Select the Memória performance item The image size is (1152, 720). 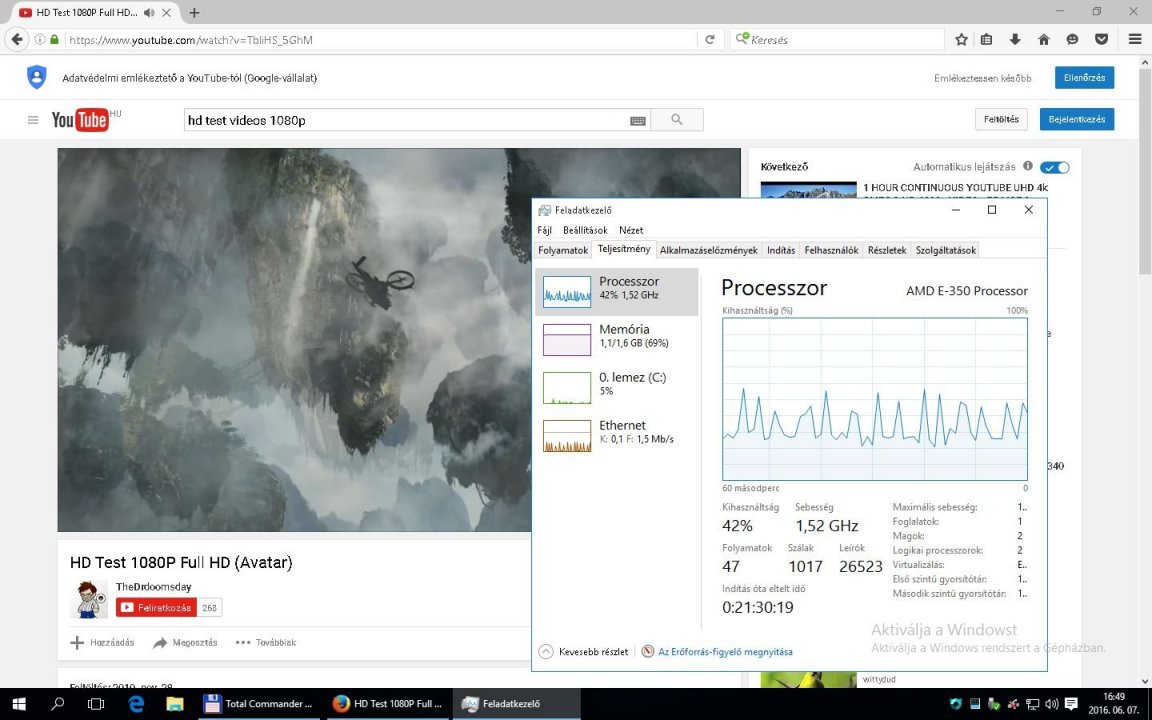click(616, 339)
